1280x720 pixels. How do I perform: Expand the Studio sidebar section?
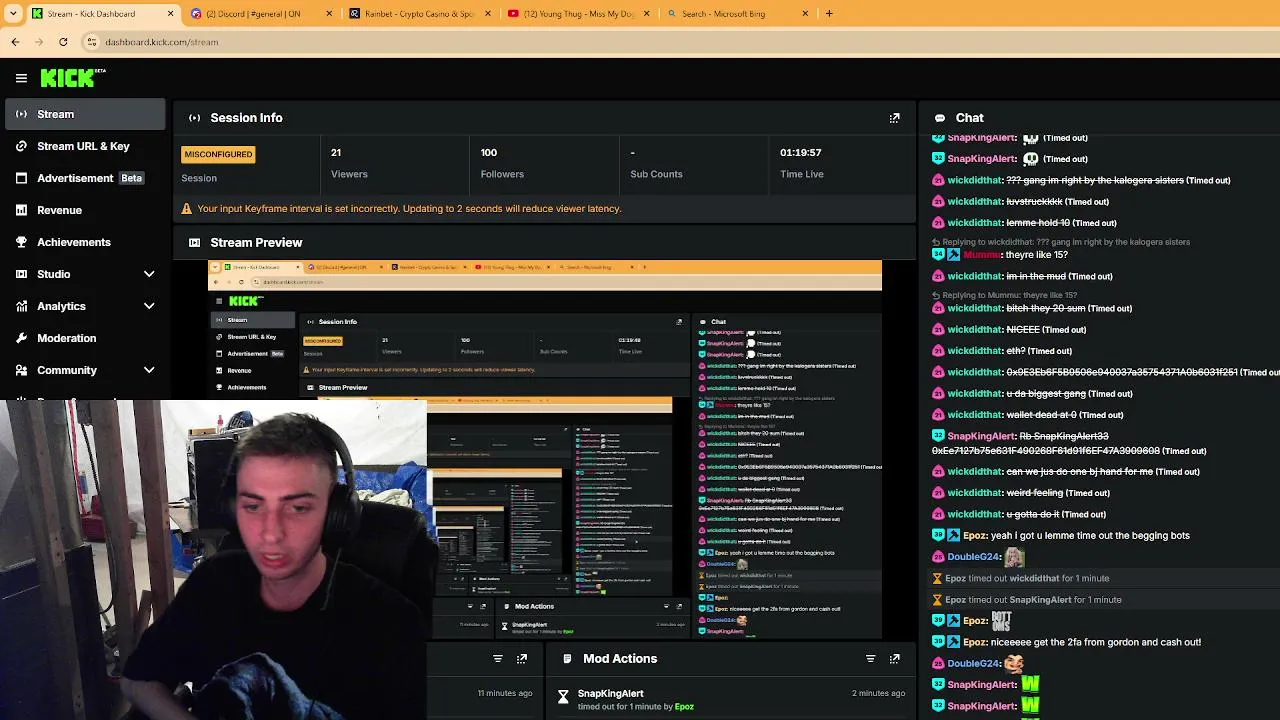[x=149, y=274]
